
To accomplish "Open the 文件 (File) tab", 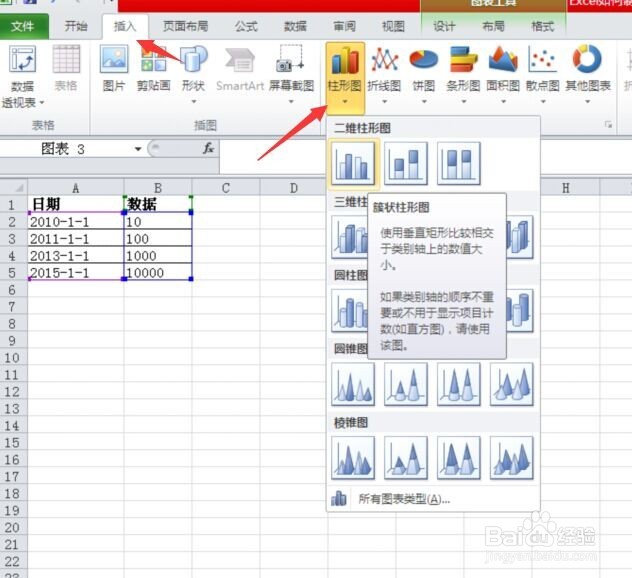I will pyautogui.click(x=23, y=27).
